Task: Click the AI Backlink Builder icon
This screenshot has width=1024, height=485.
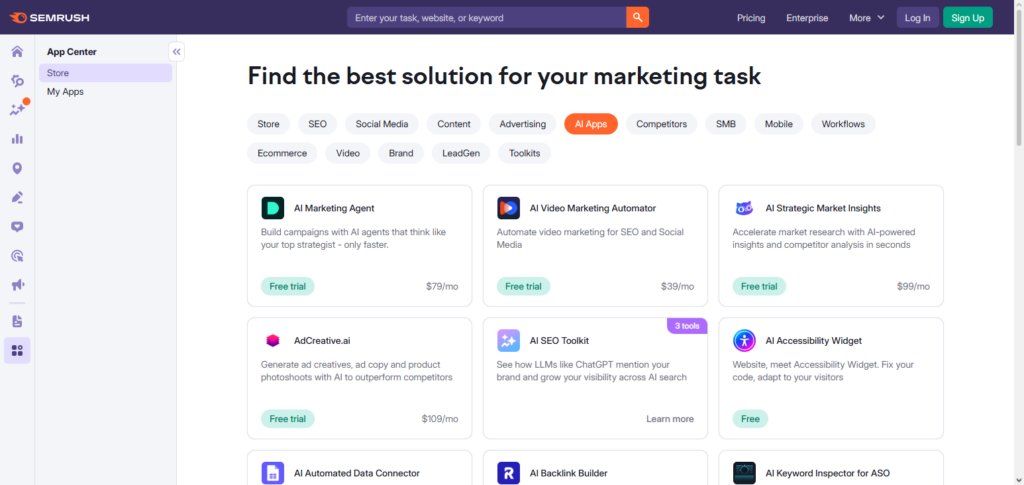Action: pos(508,473)
